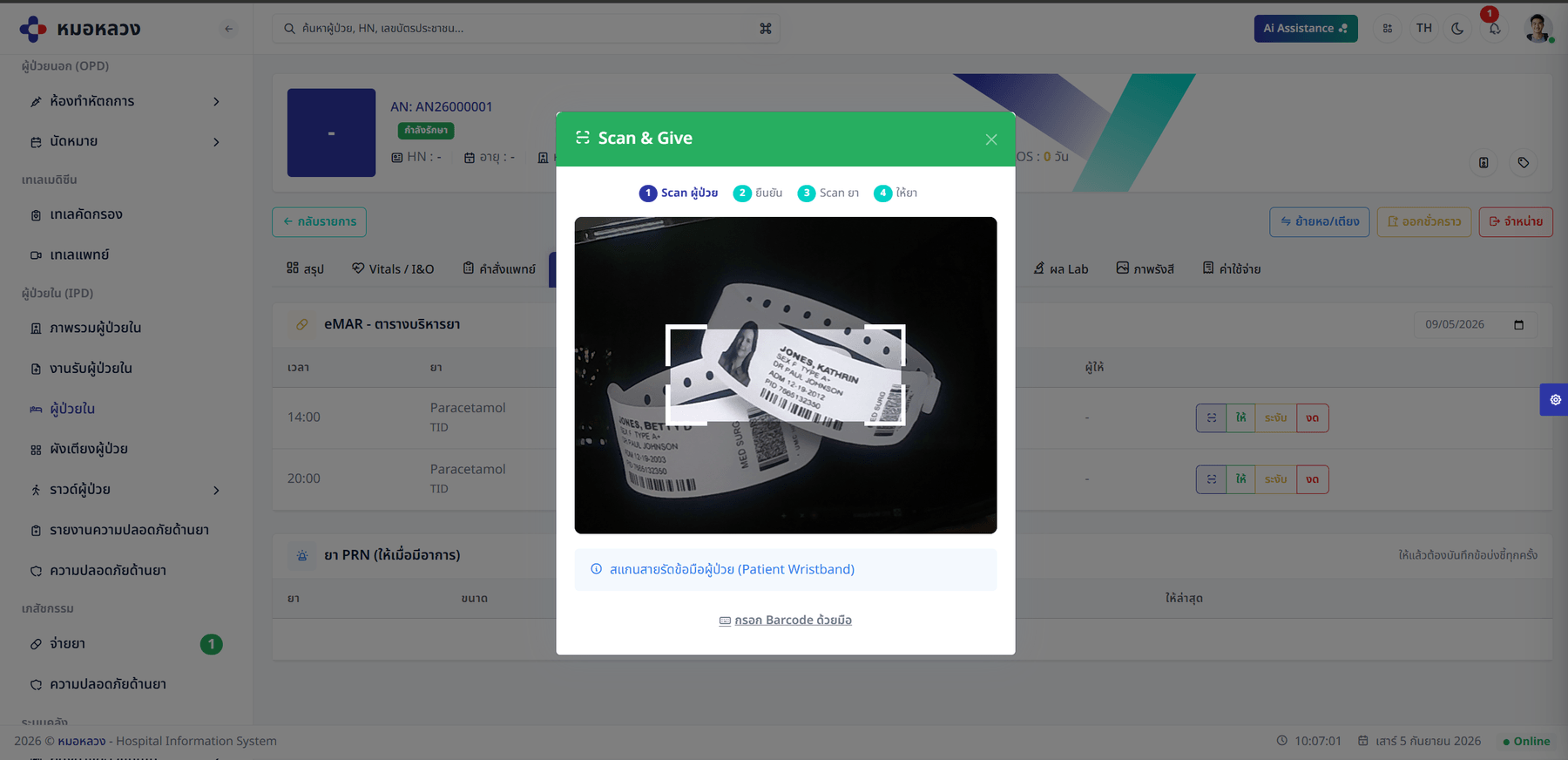The image size is (1568, 760).
Task: Open the clipboard icon beside tag icon
Action: click(x=1484, y=163)
